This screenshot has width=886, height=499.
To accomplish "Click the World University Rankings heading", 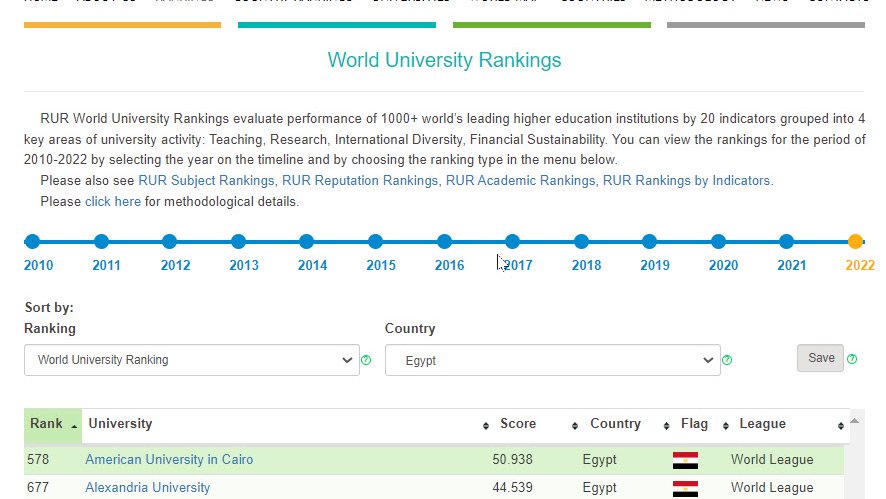I will click(x=444, y=60).
